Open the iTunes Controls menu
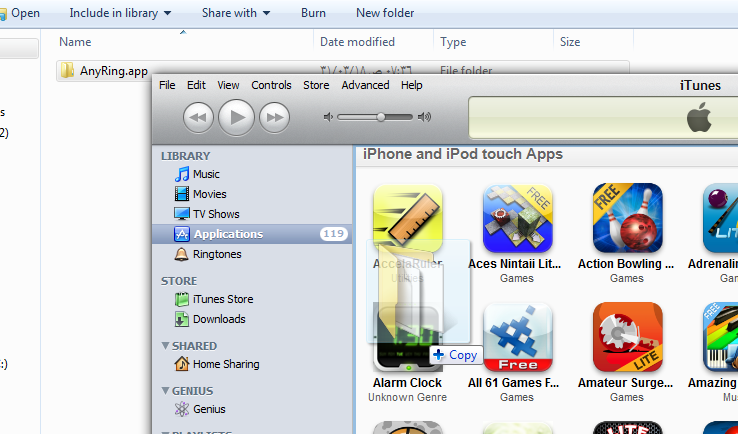738x434 pixels. (x=271, y=85)
